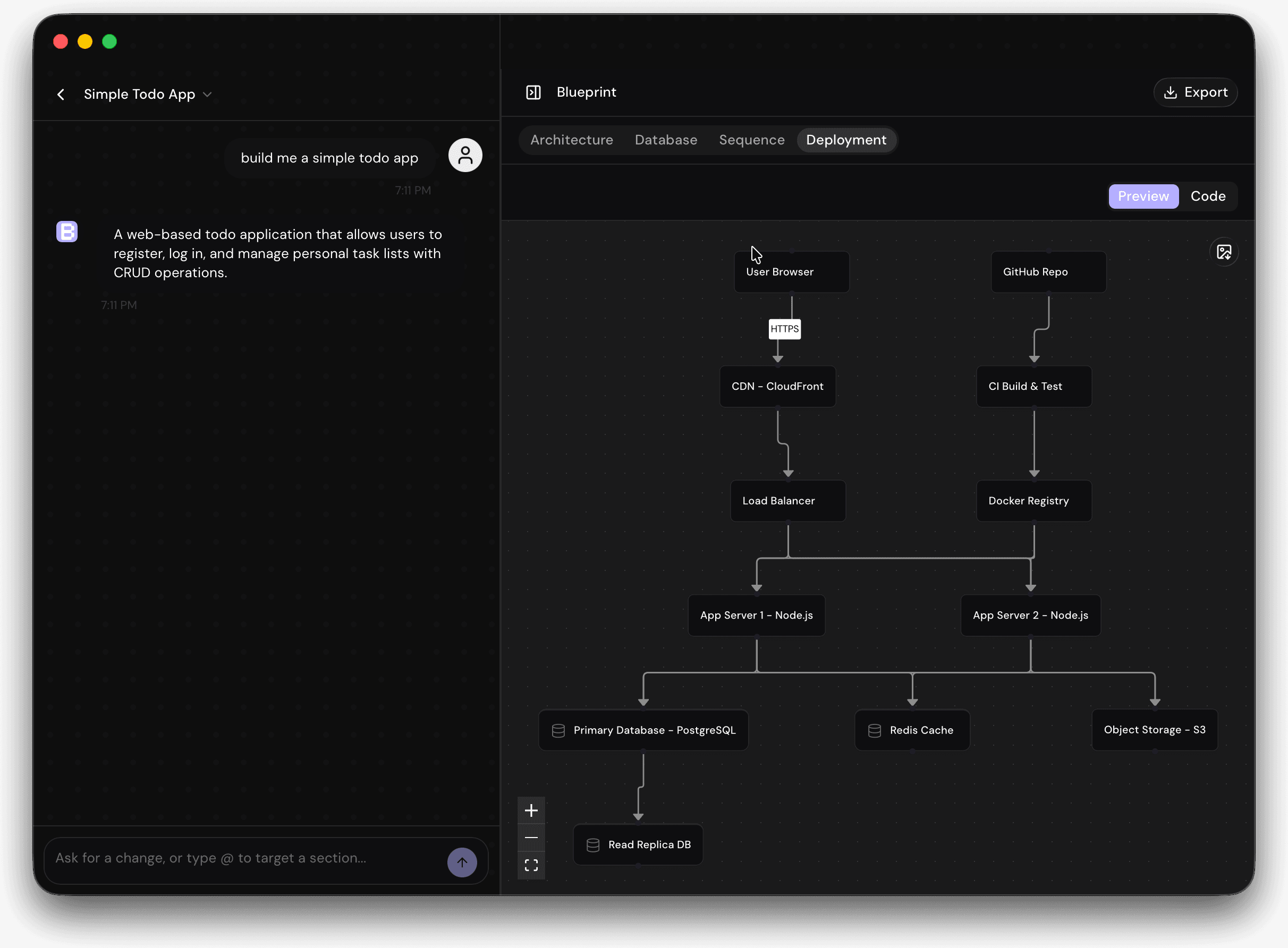
Task: Select the User Browser node
Action: (792, 272)
